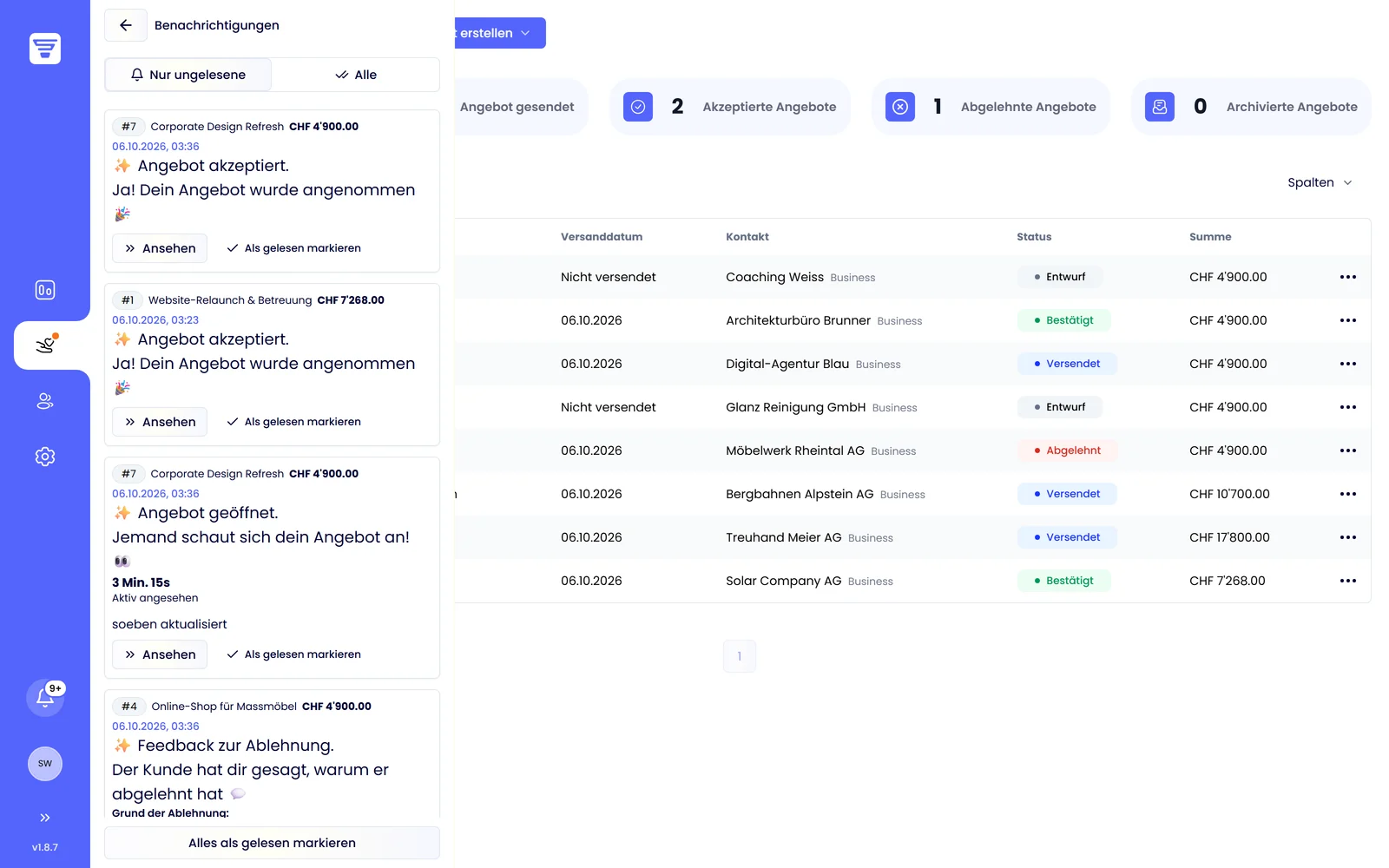Click Solar Company AG contact name

click(x=784, y=581)
